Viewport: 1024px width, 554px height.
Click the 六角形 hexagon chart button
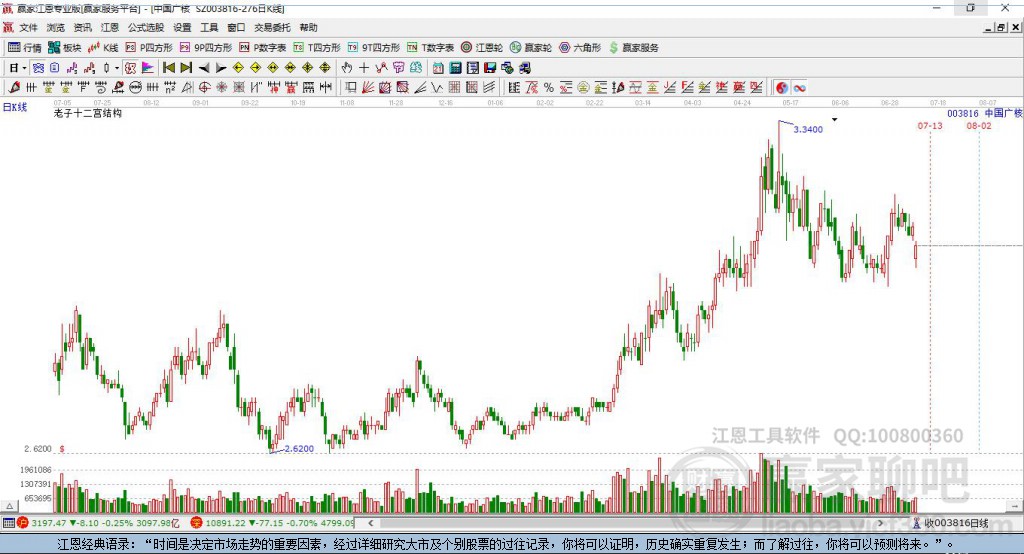point(580,47)
